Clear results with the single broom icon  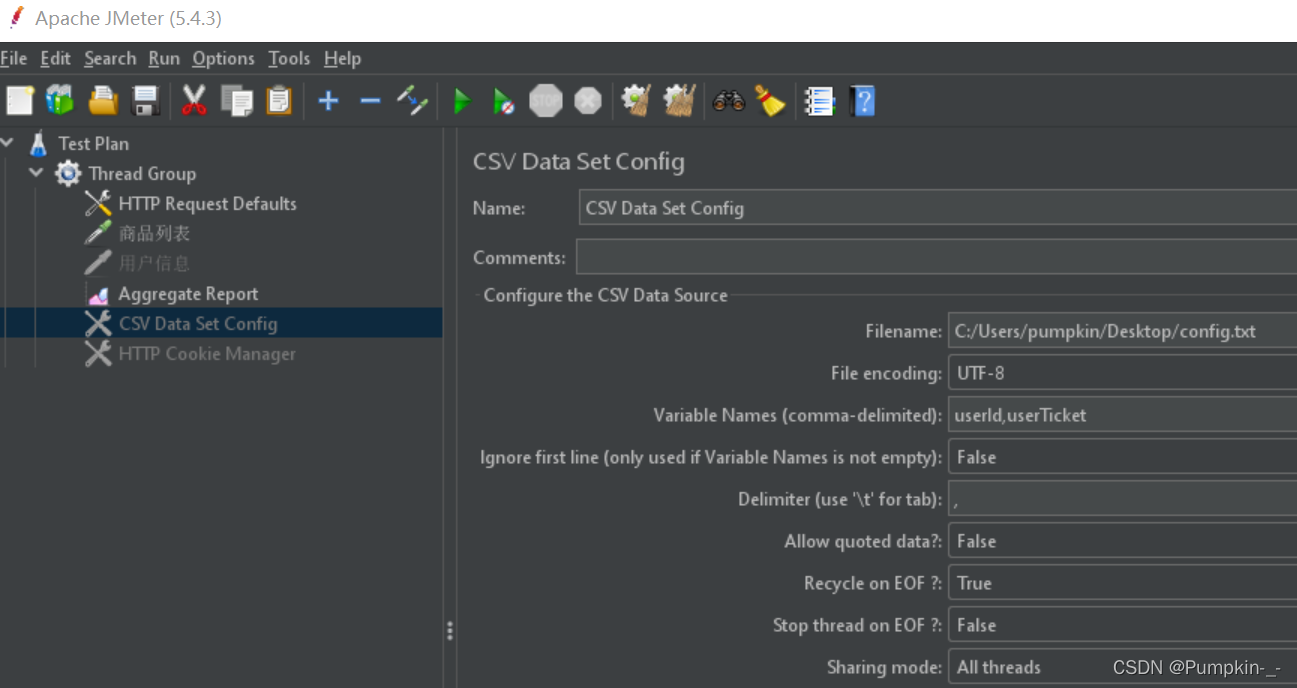point(636,100)
